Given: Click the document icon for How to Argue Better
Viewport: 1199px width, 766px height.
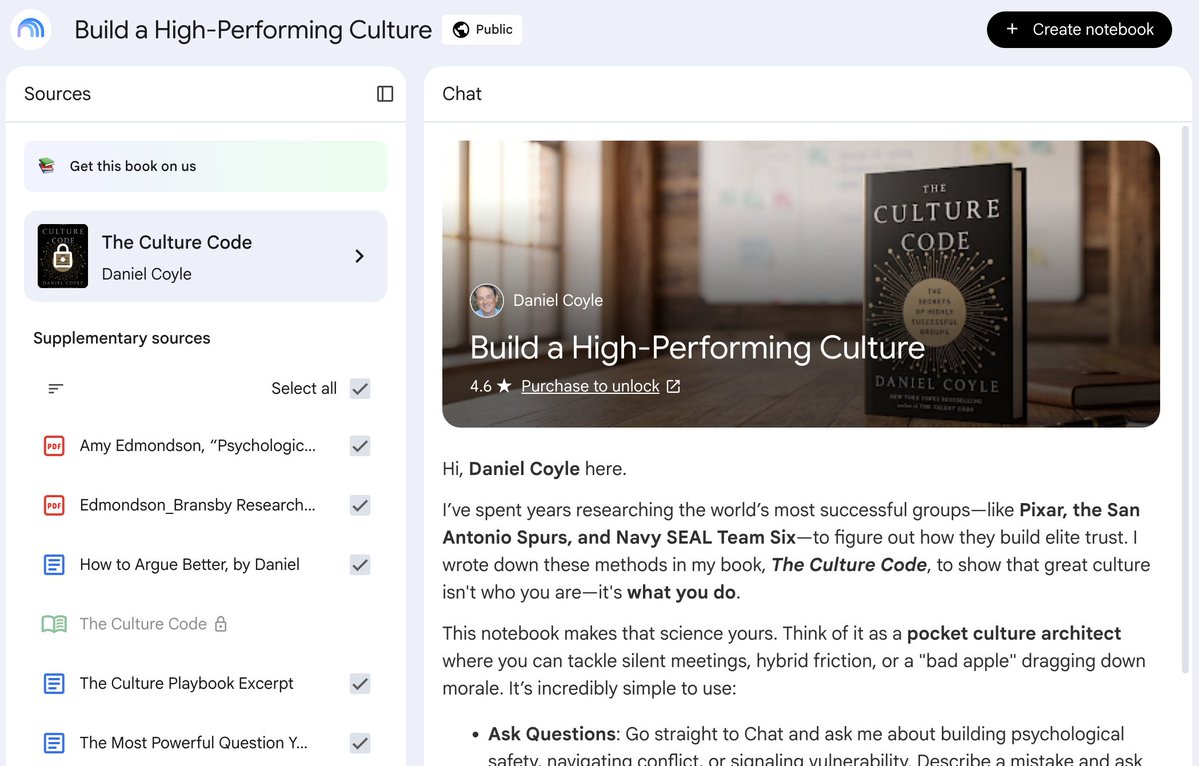Looking at the screenshot, I should [54, 565].
